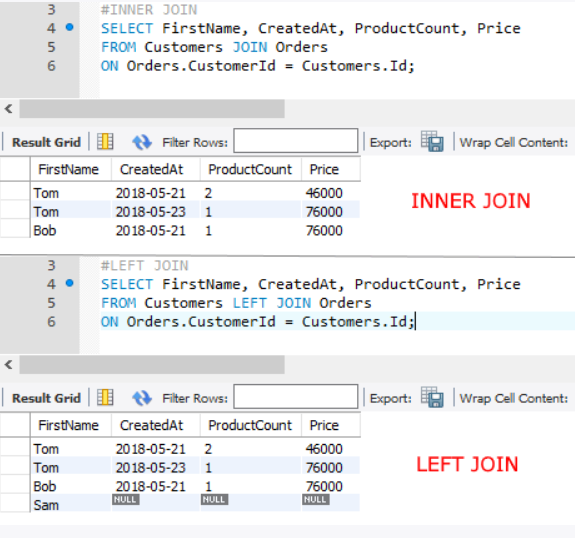575x538 pixels.
Task: Click lower Filter Rows input field
Action: click(296, 396)
